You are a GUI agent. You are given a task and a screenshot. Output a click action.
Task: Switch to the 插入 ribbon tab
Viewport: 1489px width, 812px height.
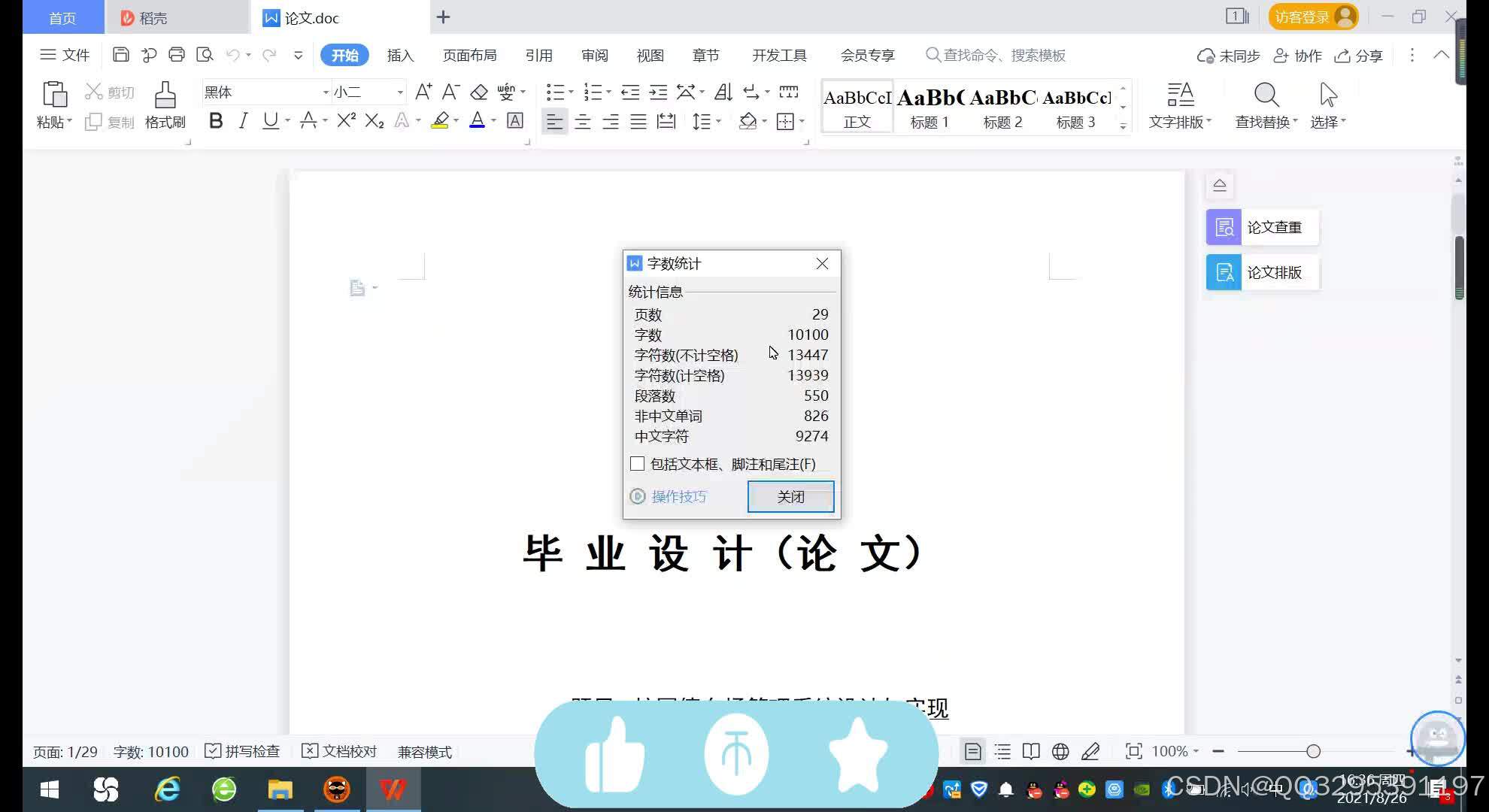[x=400, y=55]
